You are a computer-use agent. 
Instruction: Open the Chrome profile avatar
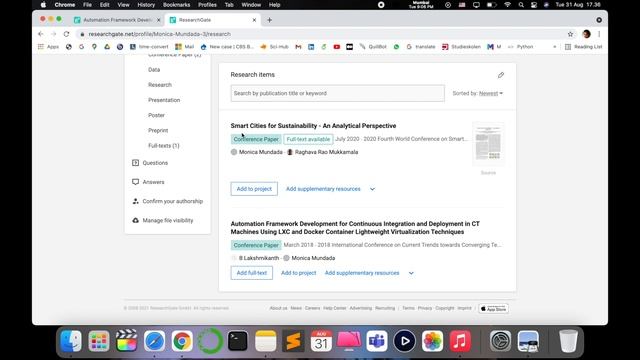587,34
